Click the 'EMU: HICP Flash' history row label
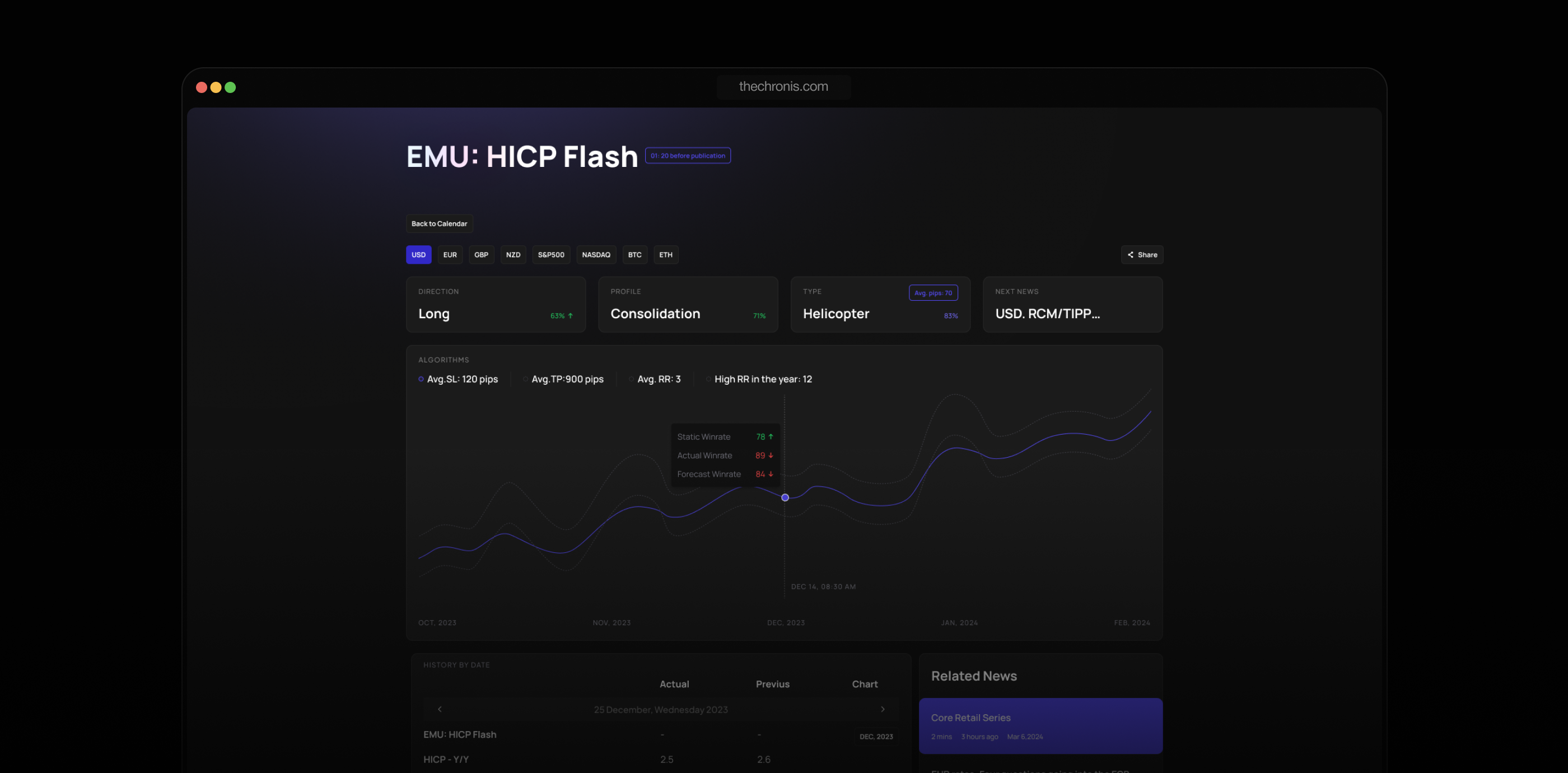1568x773 pixels. pos(460,735)
